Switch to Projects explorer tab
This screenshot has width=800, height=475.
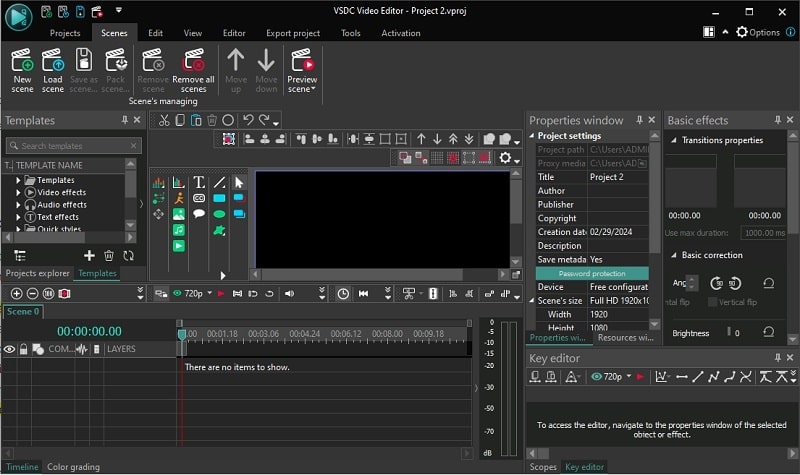[37, 273]
